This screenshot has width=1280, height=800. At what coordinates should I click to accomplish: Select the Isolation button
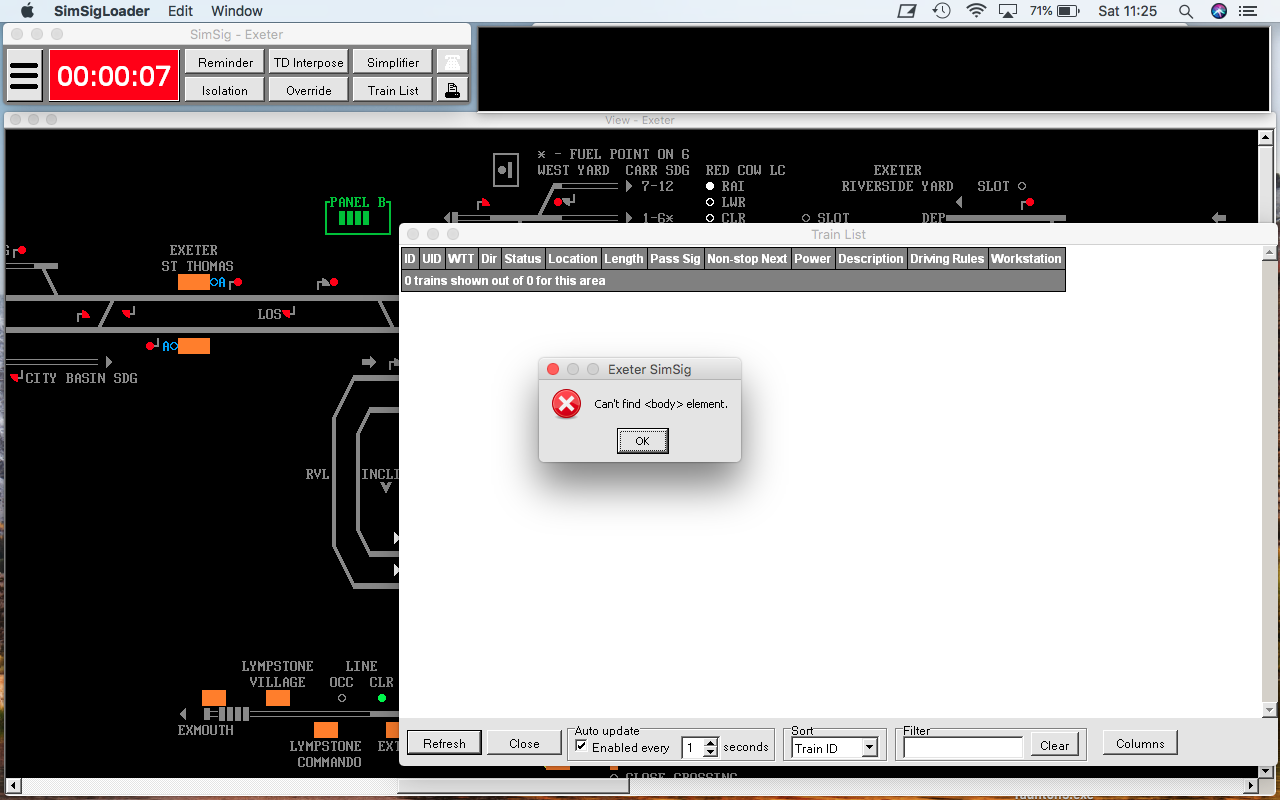point(225,90)
